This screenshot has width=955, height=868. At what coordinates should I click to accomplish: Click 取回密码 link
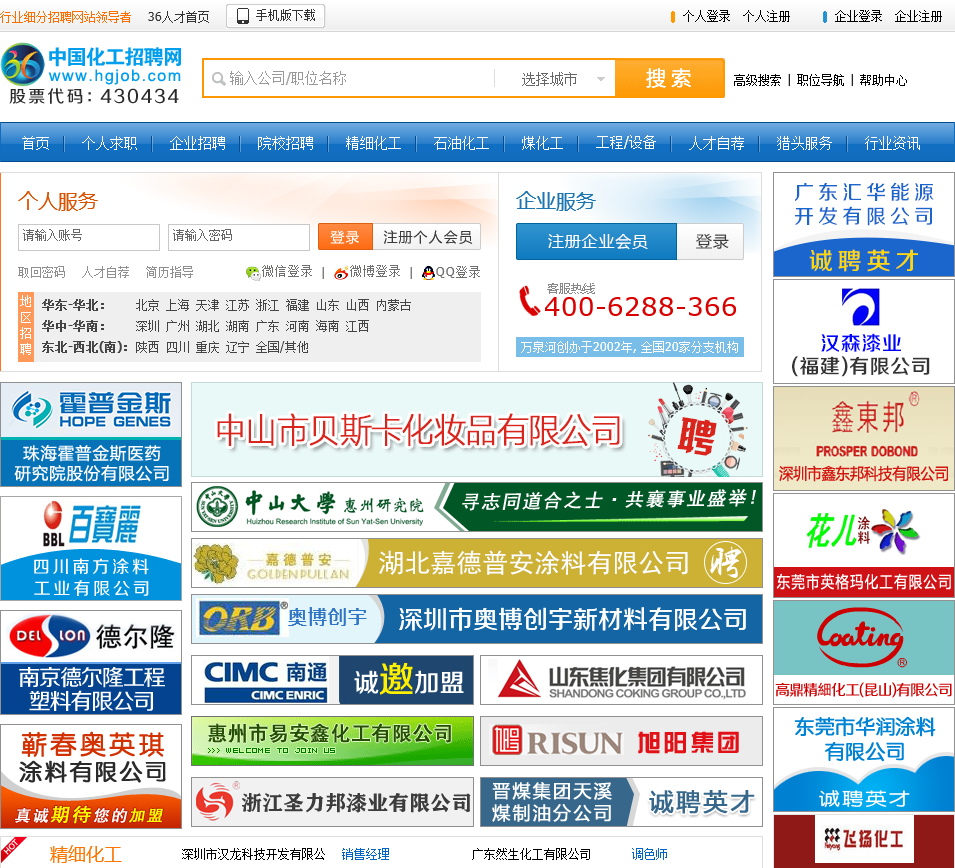tap(41, 272)
